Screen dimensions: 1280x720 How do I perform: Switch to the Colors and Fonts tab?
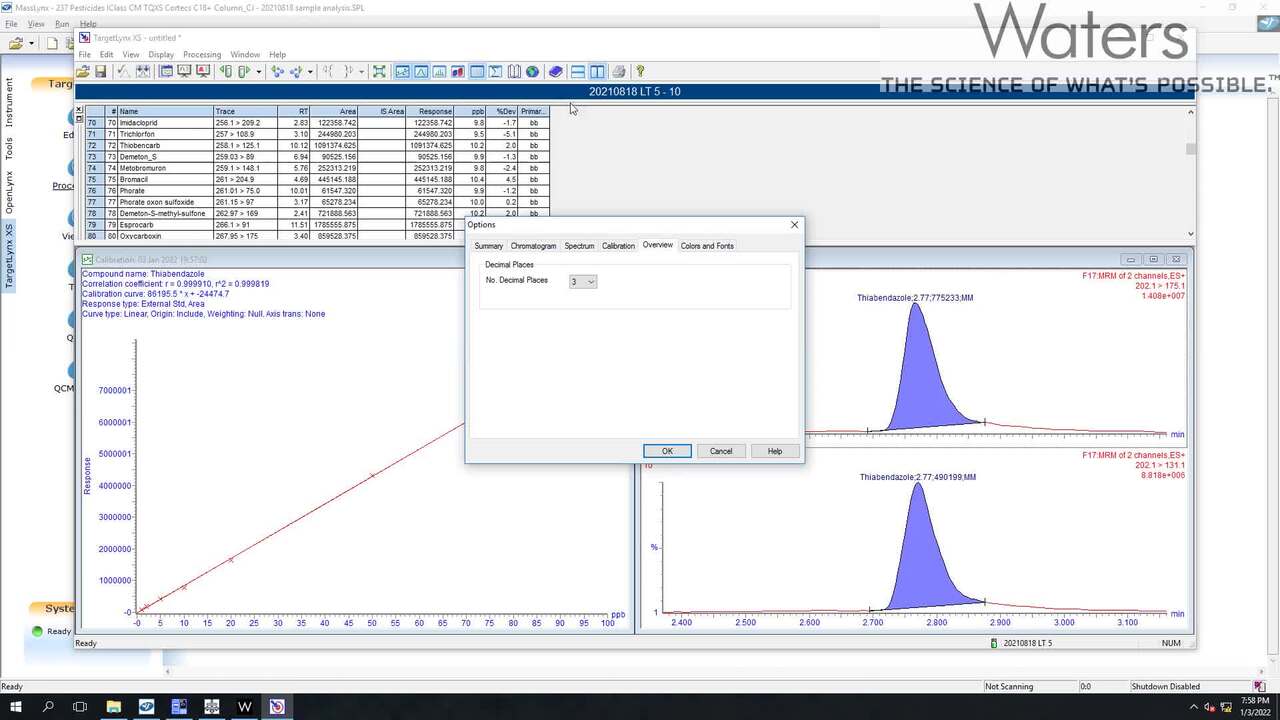[706, 246]
